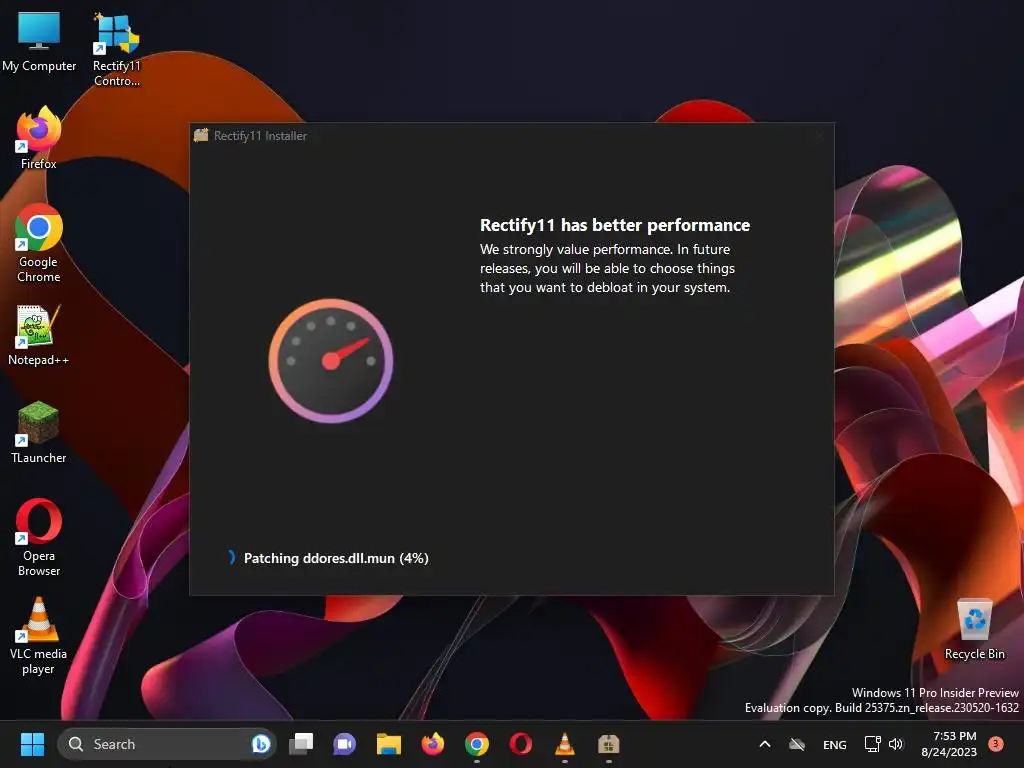Change the ENG input language
This screenshot has width=1024, height=768.
pyautogui.click(x=835, y=744)
